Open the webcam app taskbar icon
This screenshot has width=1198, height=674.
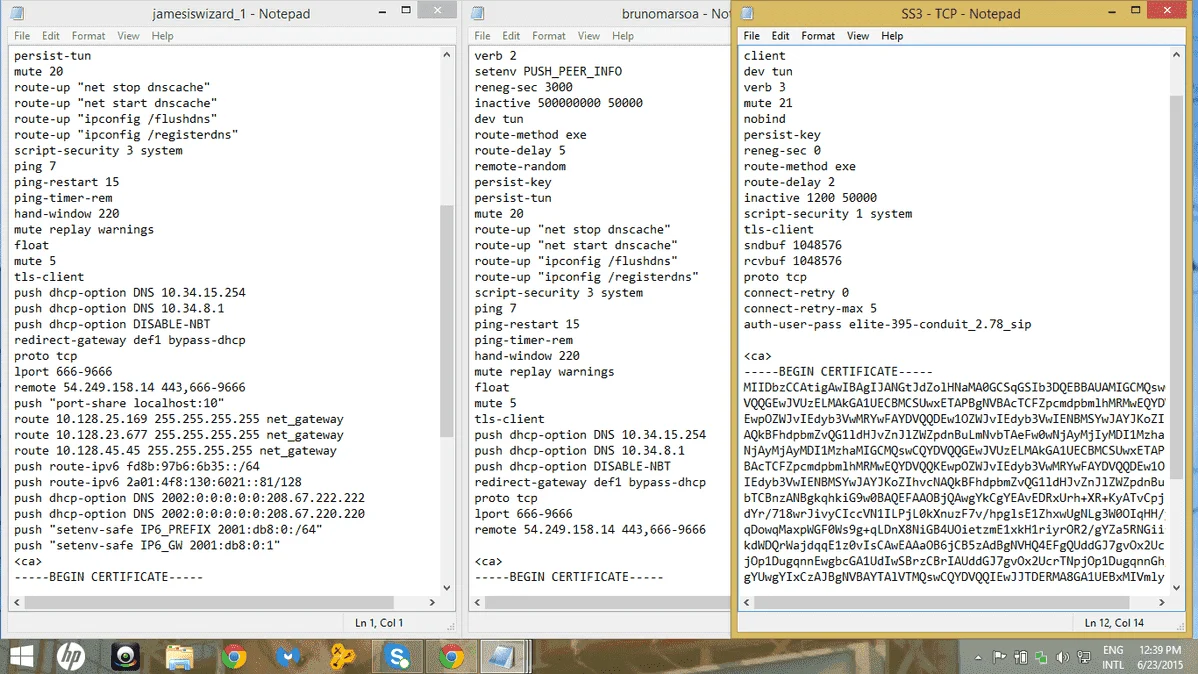(x=125, y=656)
